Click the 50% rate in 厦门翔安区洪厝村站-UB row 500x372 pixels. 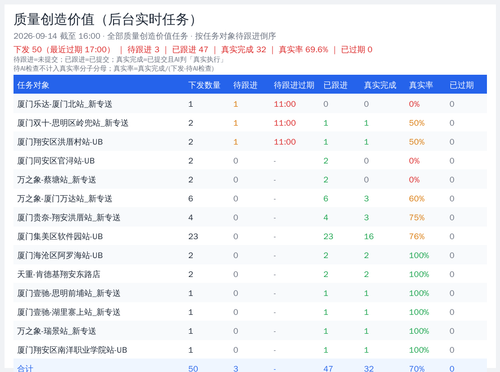[x=417, y=142]
